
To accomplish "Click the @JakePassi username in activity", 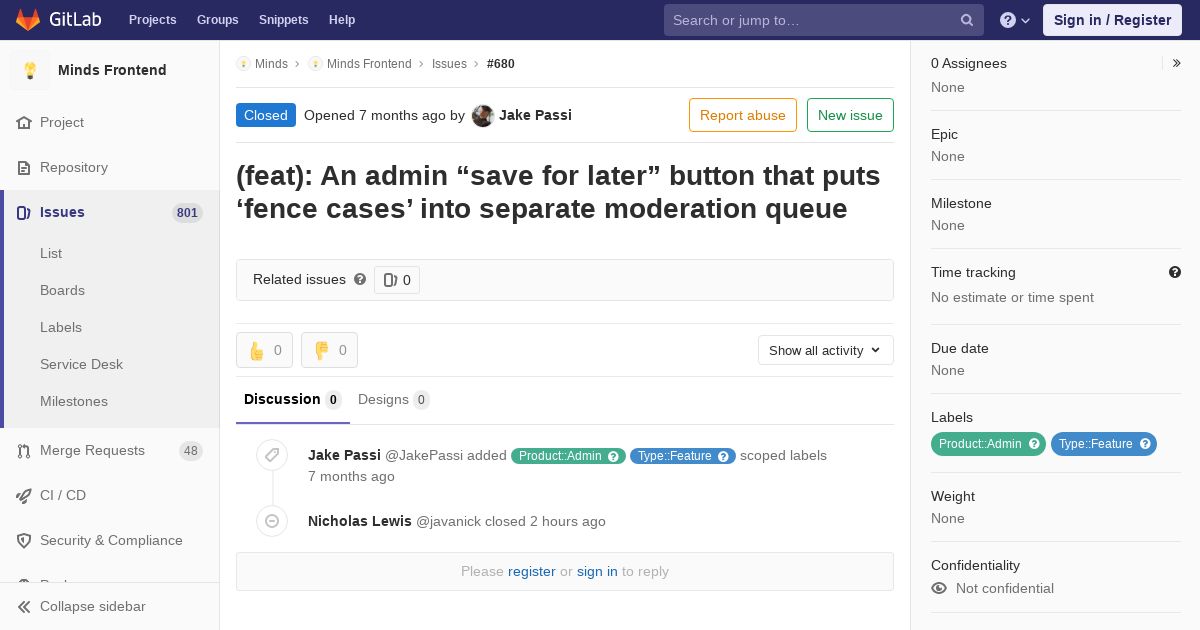I will click(x=424, y=455).
